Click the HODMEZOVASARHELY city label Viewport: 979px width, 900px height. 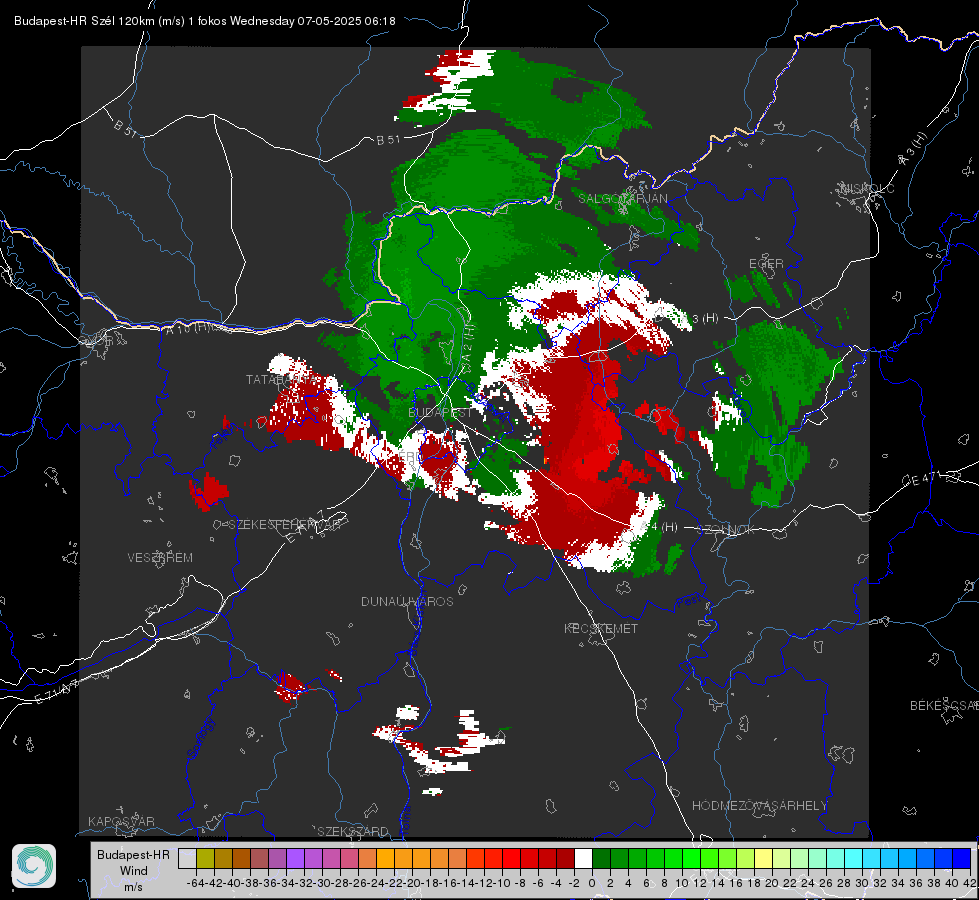[759, 806]
